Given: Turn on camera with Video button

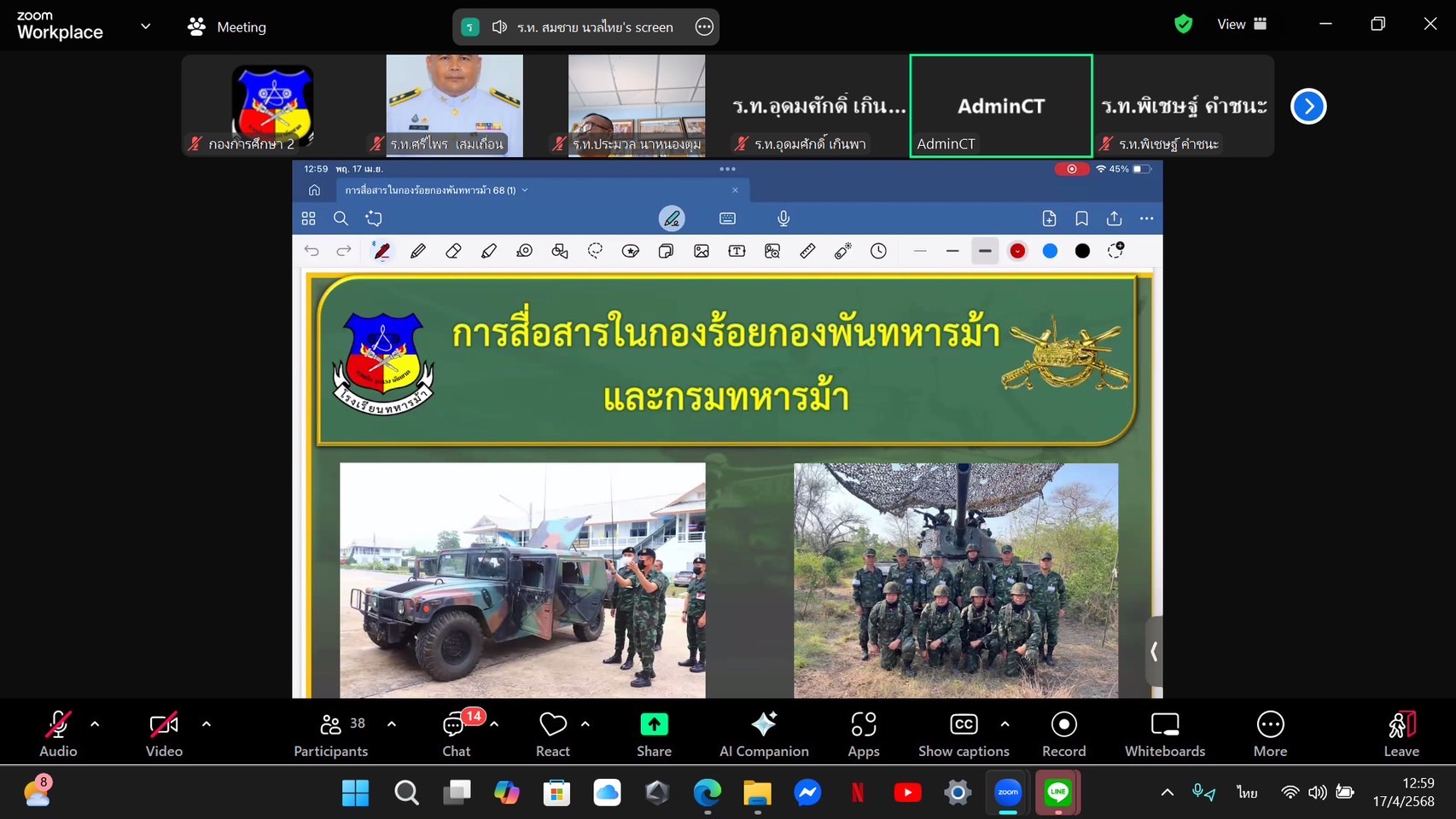Looking at the screenshot, I should (x=164, y=735).
